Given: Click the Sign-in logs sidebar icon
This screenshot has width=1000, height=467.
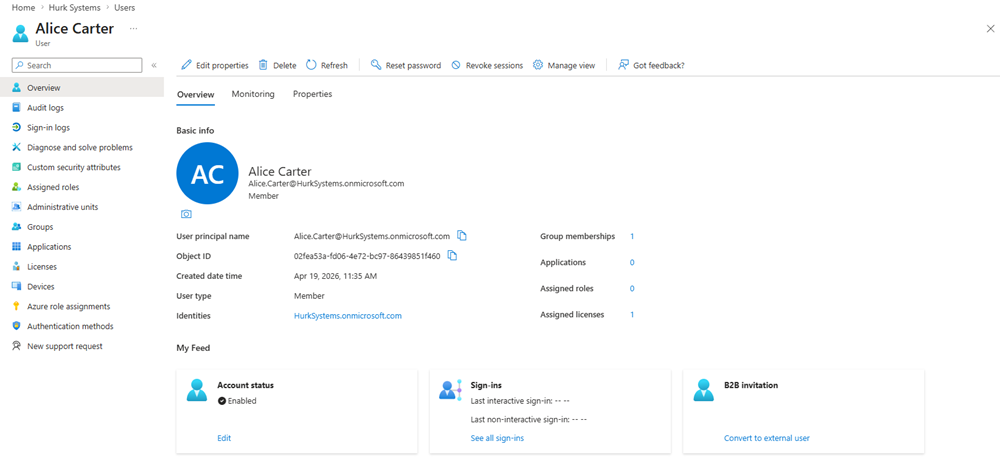Looking at the screenshot, I should point(17,128).
